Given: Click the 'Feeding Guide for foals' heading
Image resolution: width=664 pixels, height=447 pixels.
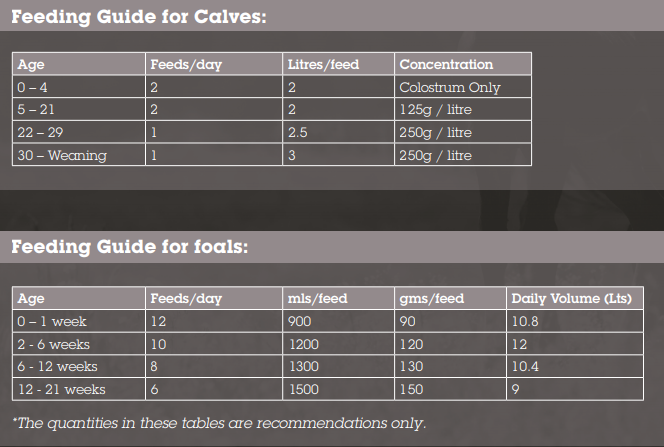Looking at the screenshot, I should click(130, 247).
